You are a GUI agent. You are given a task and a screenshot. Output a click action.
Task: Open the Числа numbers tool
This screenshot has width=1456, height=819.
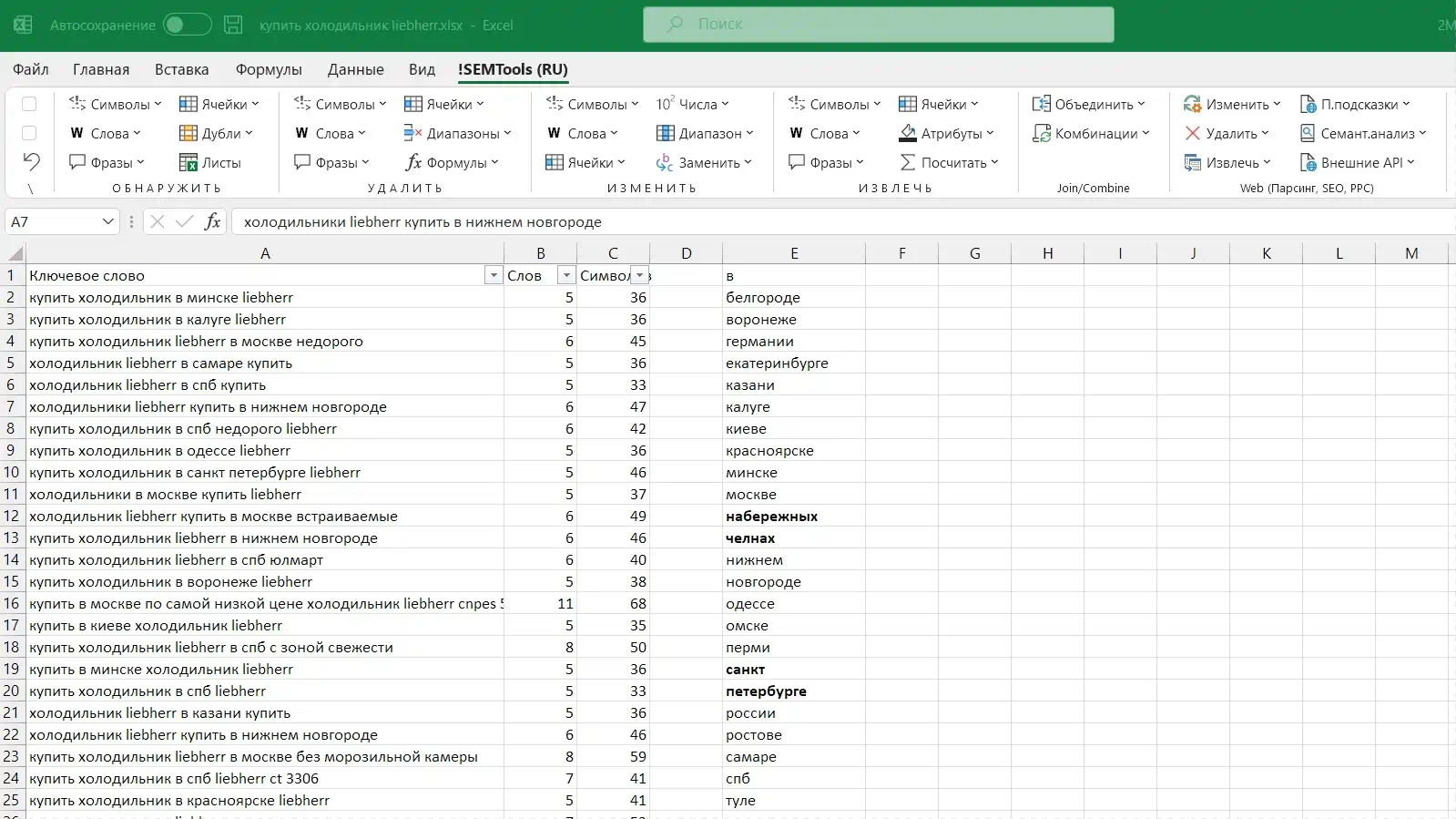[693, 104]
